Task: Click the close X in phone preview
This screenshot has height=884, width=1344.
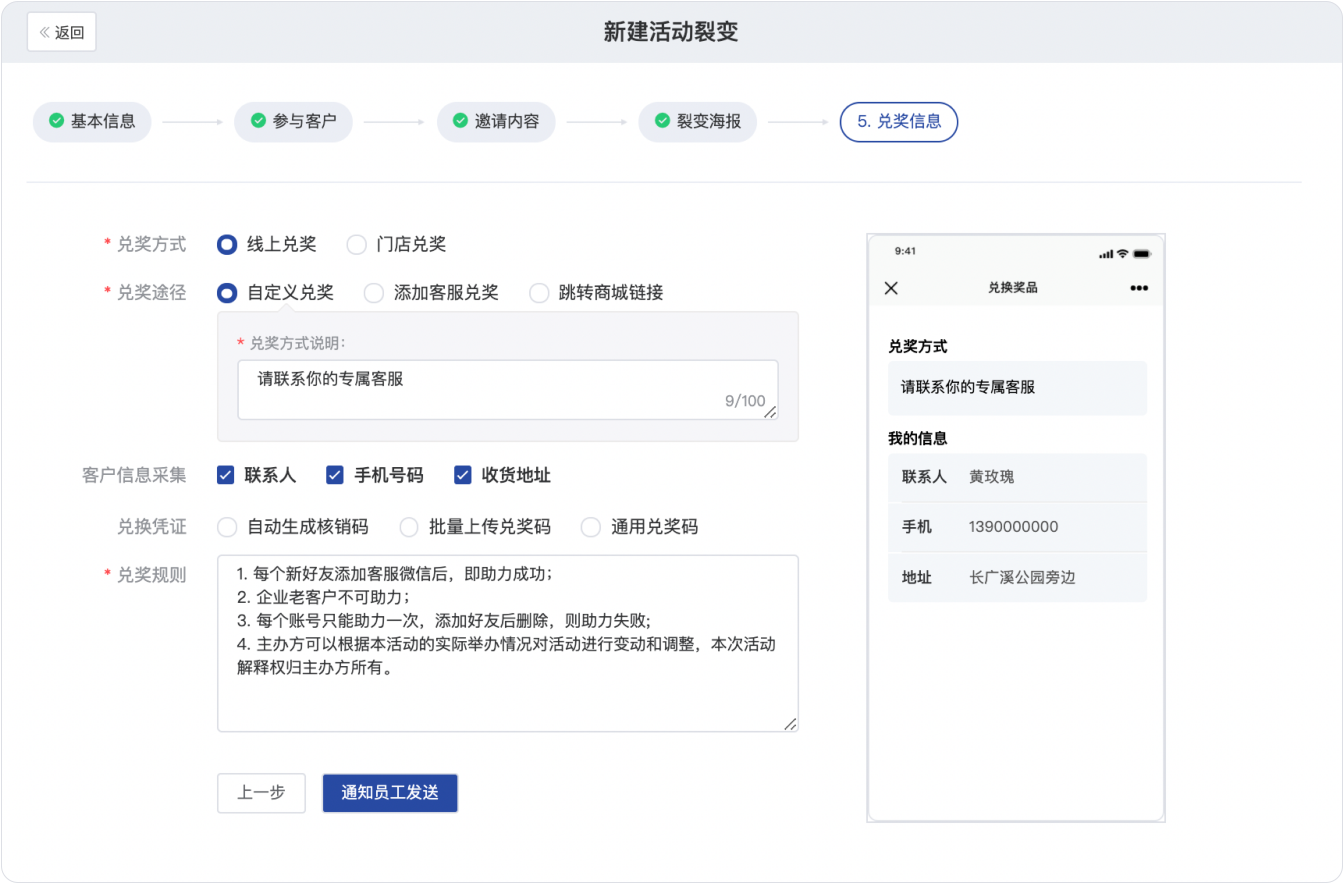Action: tap(891, 288)
